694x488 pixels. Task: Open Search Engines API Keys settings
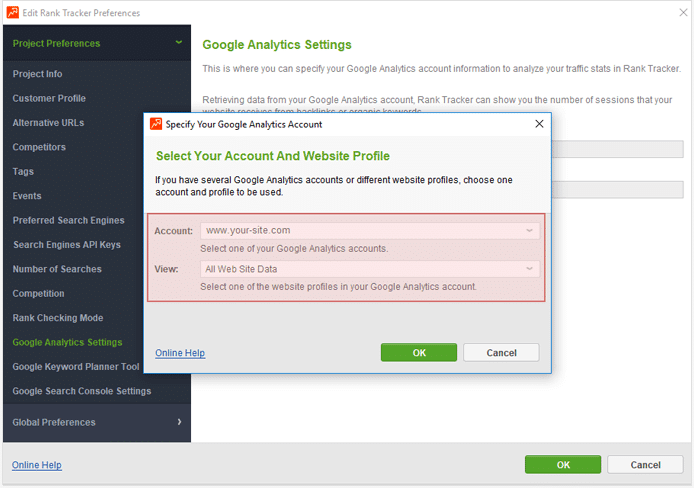coord(67,245)
